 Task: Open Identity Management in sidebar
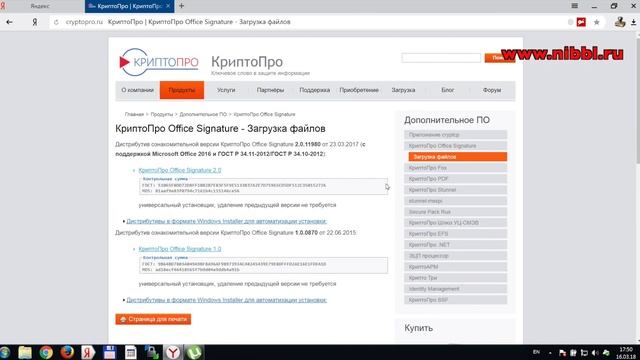tap(456, 289)
